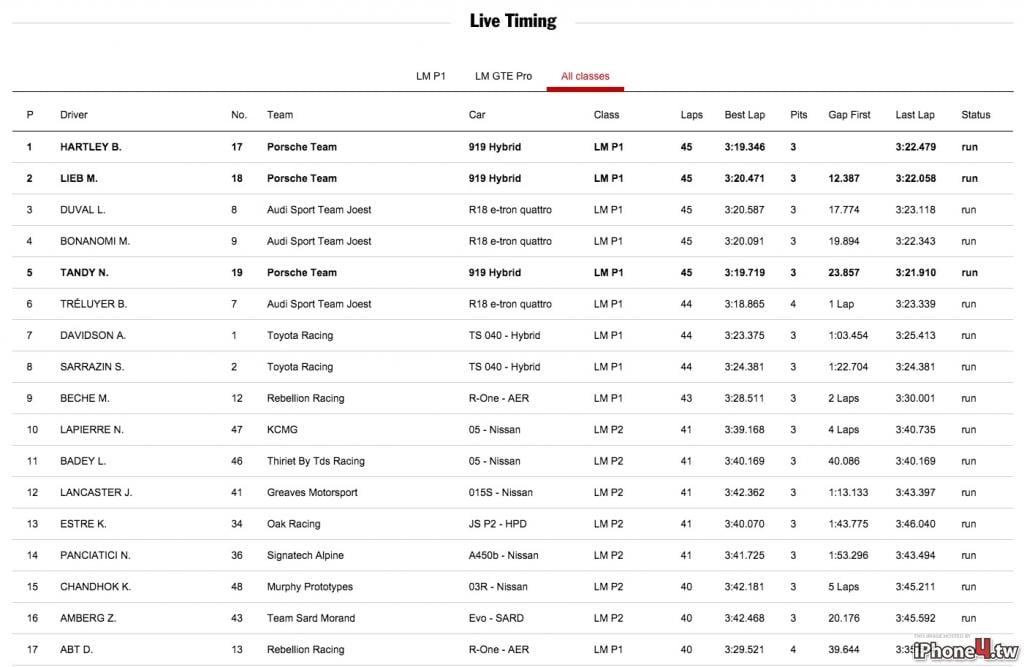Click Rebellion Racing in BECHE M. row
The width and height of the screenshot is (1024, 667).
(x=305, y=399)
